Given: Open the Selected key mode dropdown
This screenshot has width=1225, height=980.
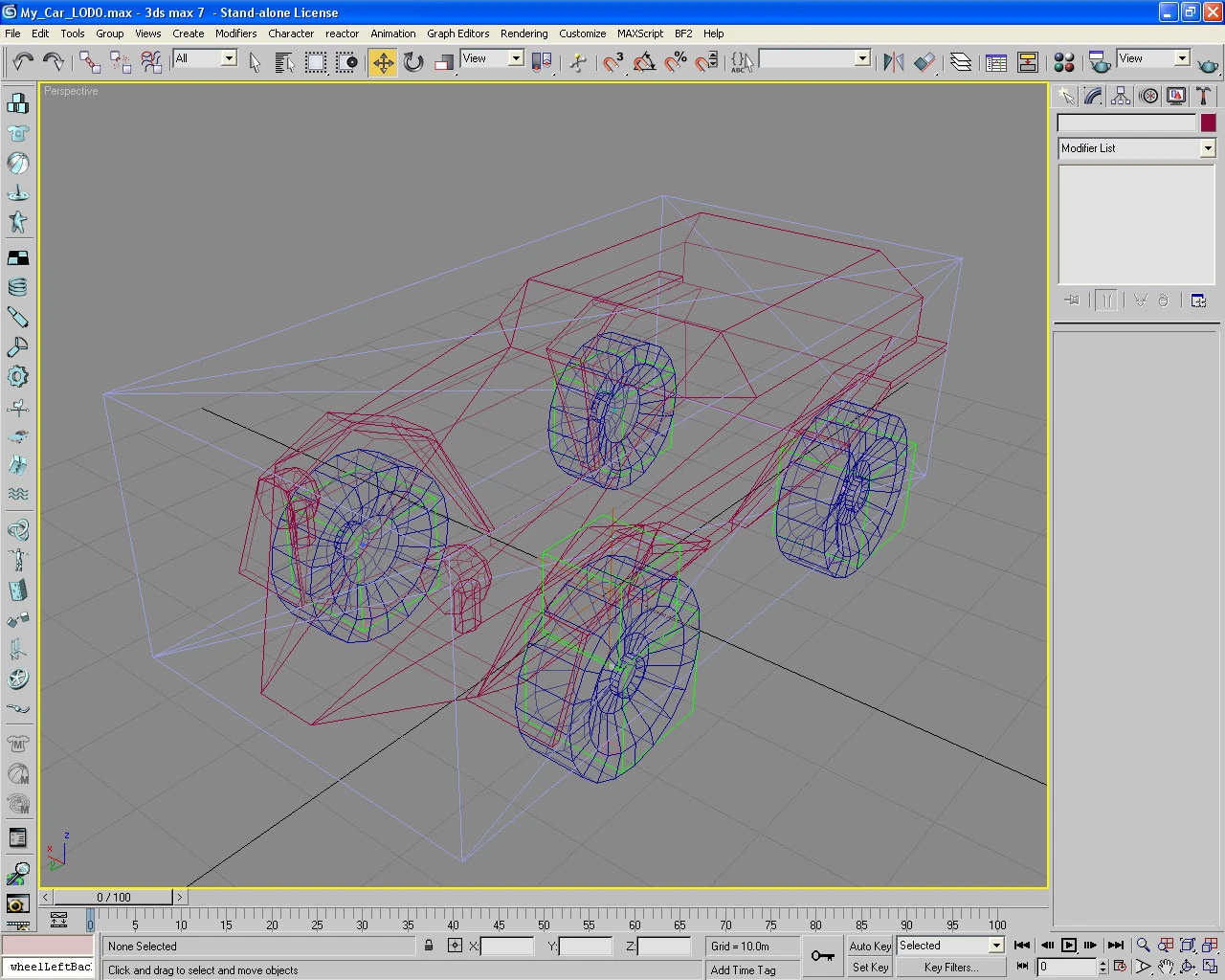Looking at the screenshot, I should click(995, 946).
